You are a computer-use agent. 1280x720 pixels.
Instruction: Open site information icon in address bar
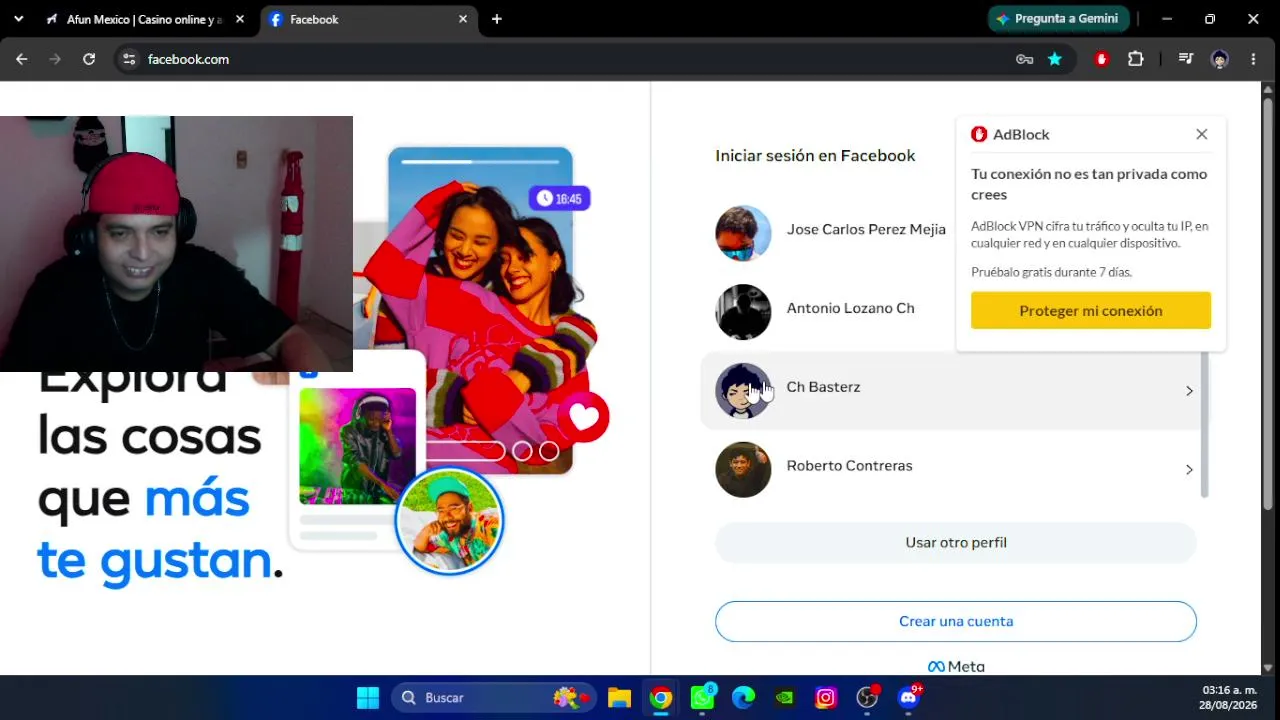point(129,59)
